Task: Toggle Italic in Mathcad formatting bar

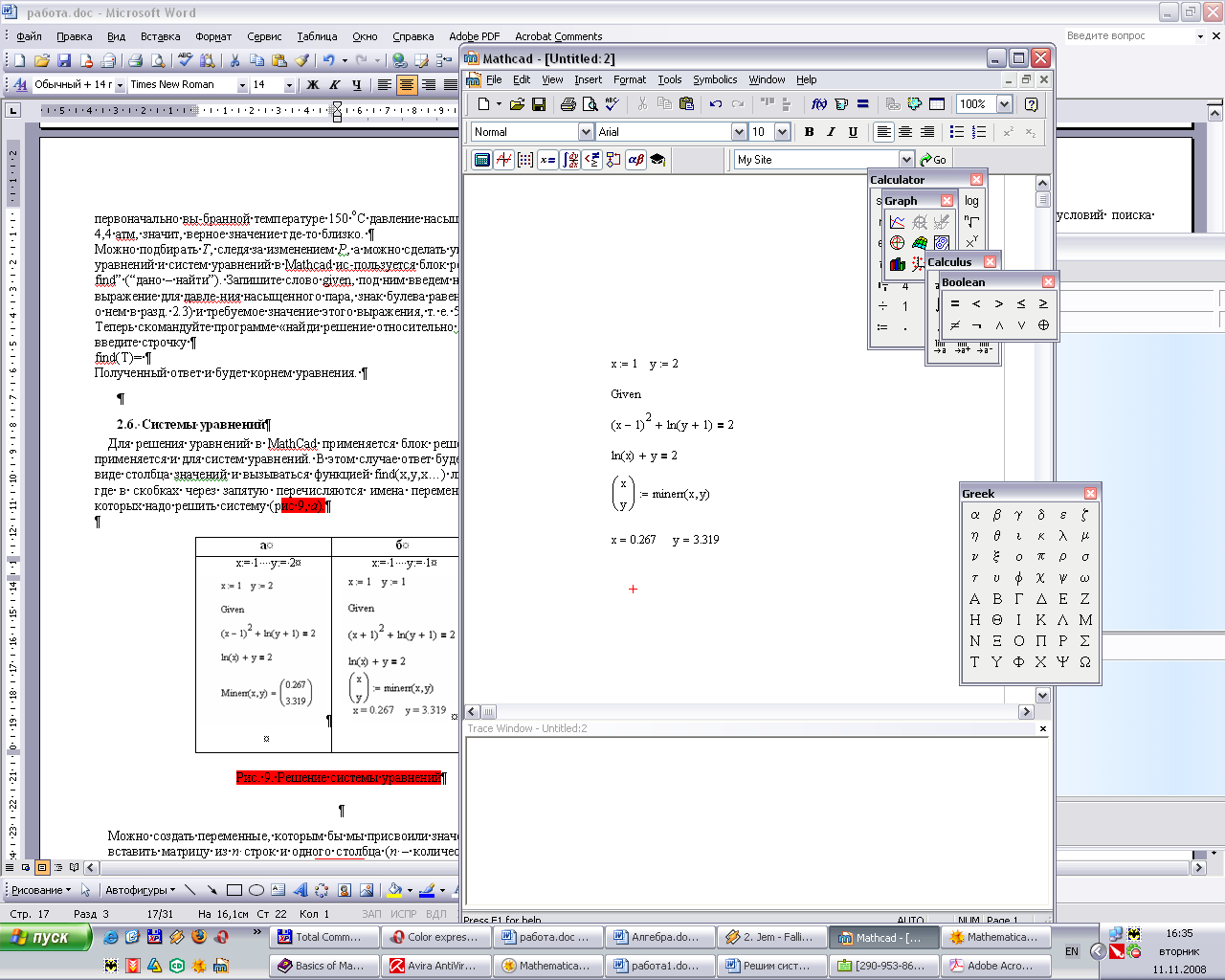Action: point(831,132)
